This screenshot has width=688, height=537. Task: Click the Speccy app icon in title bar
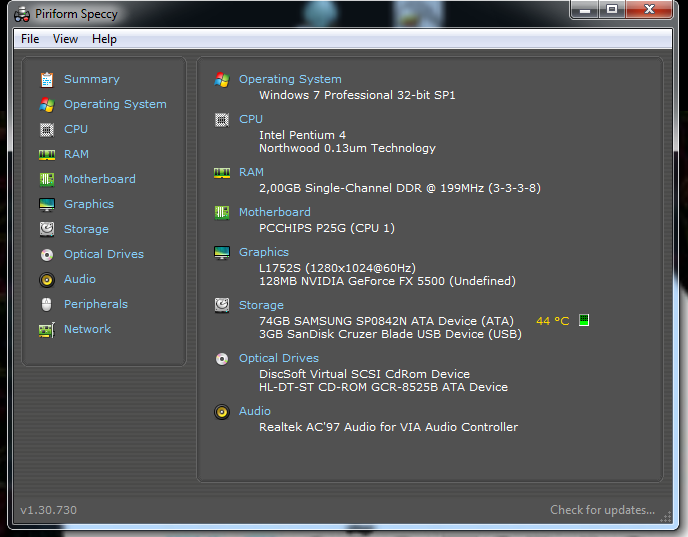[22, 14]
